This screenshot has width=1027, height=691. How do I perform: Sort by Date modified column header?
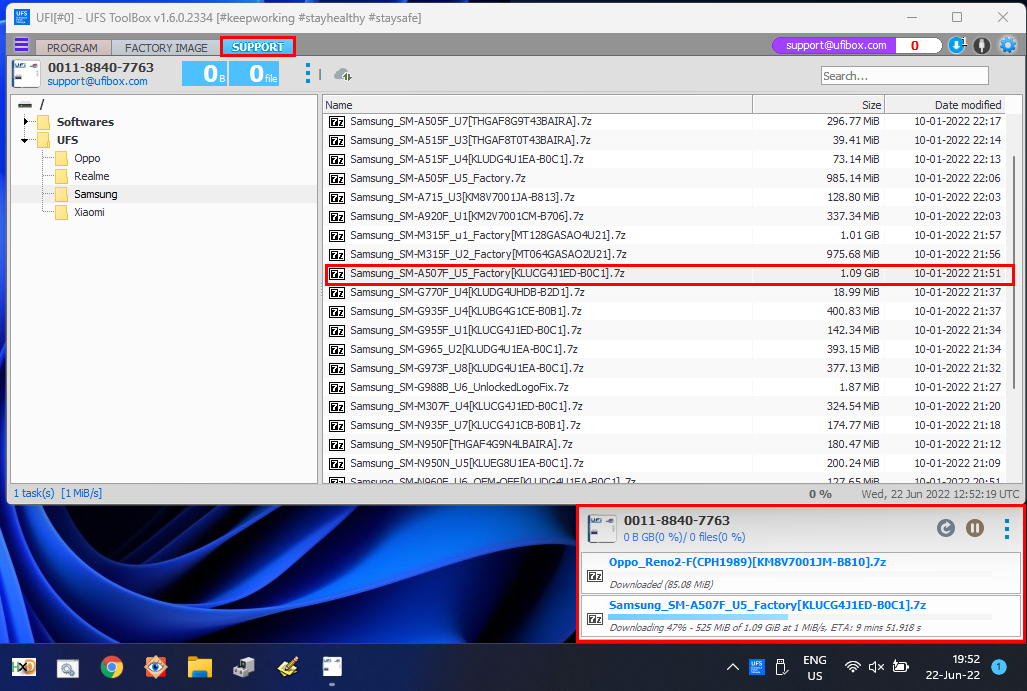[944, 105]
